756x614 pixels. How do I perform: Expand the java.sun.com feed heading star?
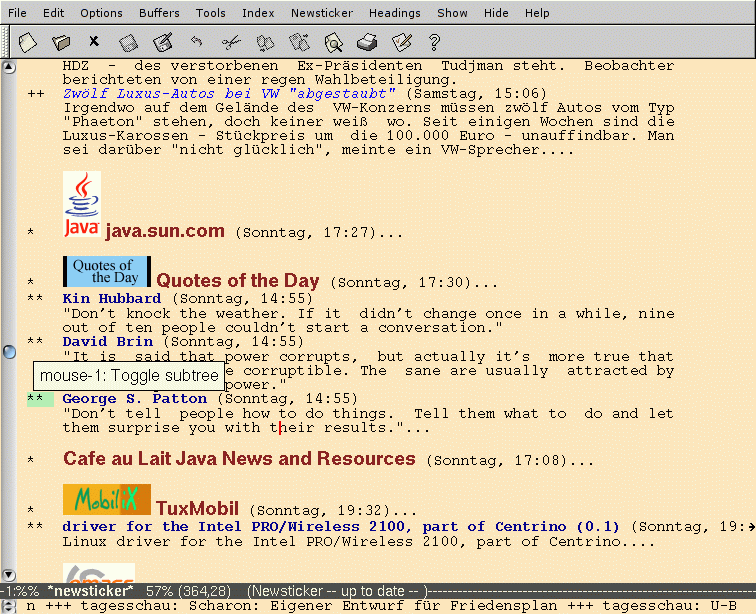coord(31,233)
